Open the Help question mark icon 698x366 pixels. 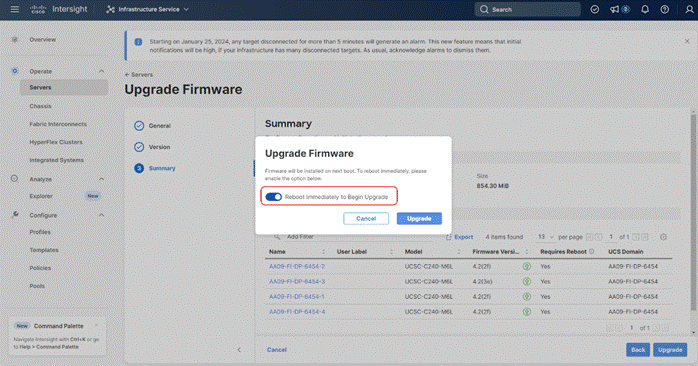[x=665, y=9]
